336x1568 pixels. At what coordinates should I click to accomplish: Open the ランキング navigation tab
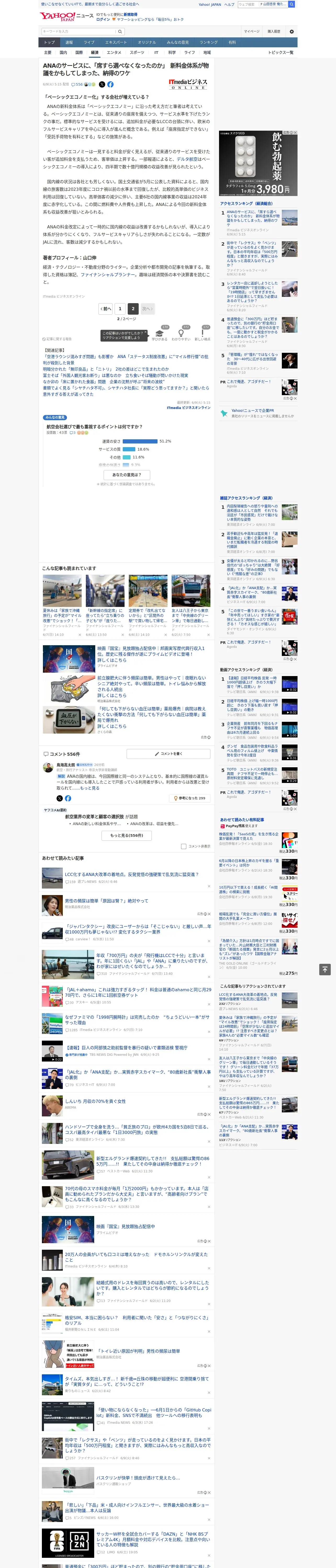coord(209,43)
